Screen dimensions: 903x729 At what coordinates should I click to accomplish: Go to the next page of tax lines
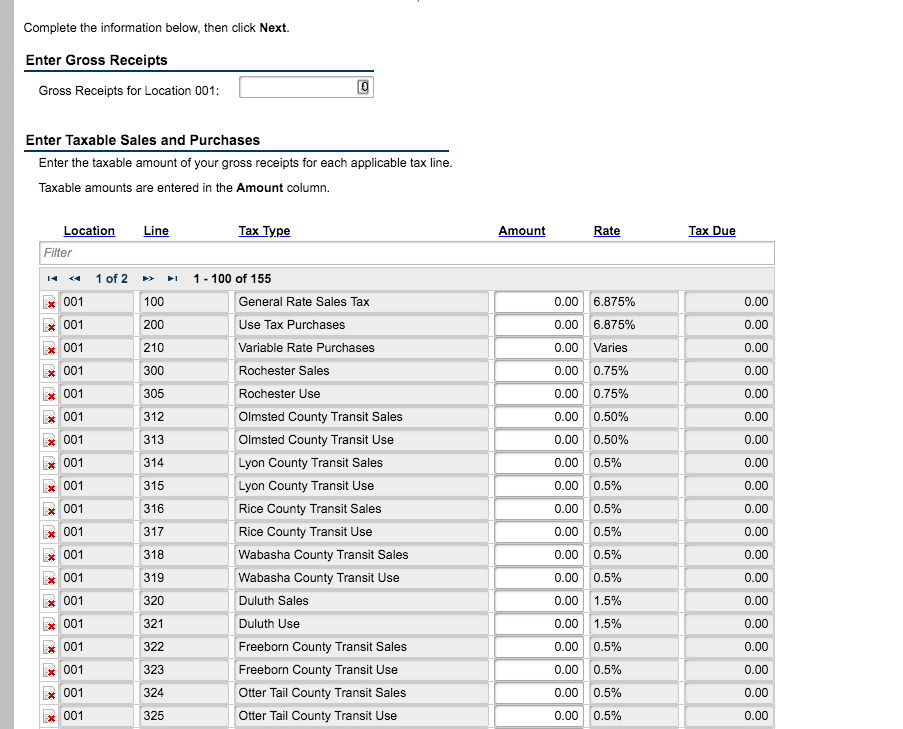pos(150,279)
